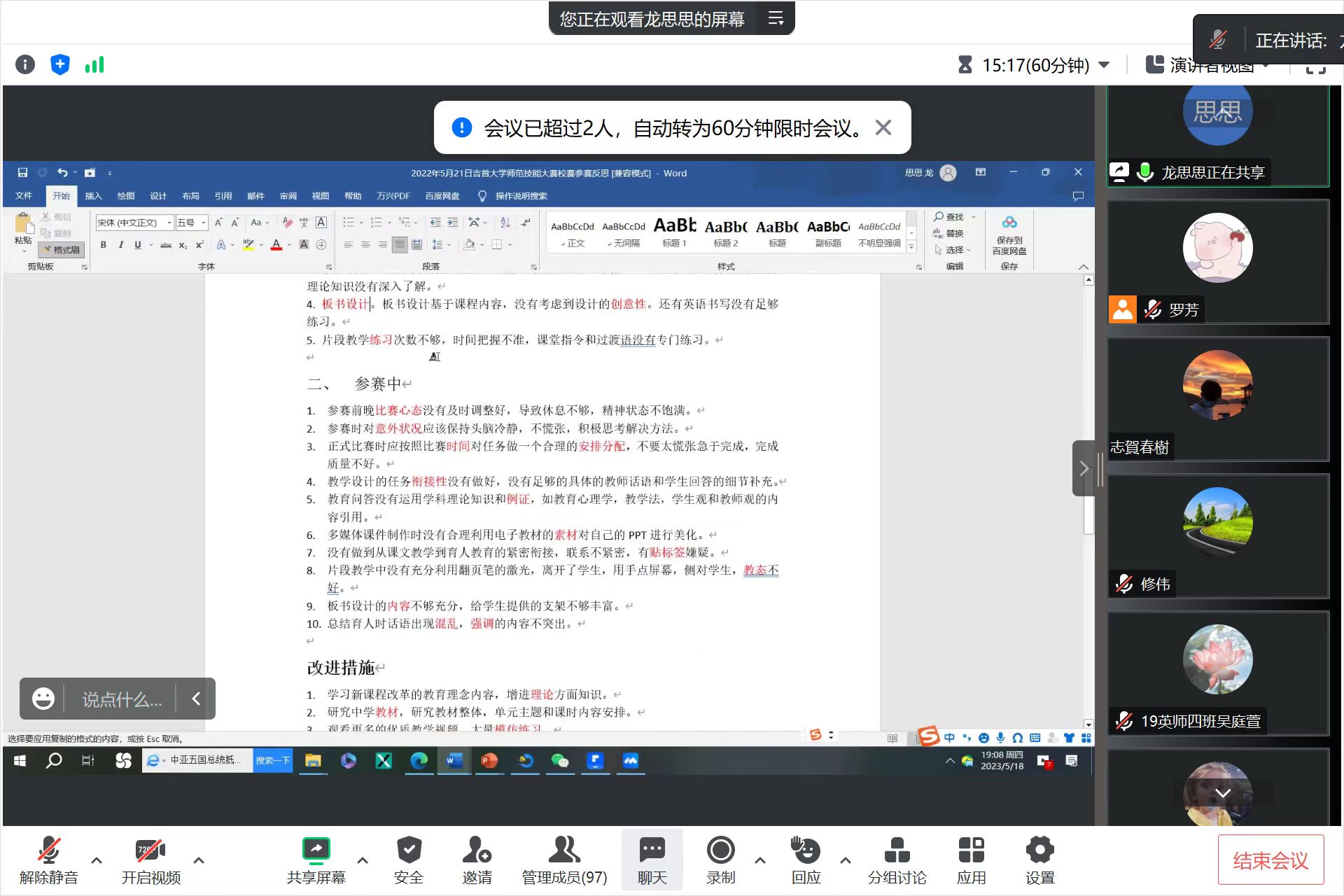Expand participant list down chevron
Screen dimensions: 1344x896
(1223, 793)
